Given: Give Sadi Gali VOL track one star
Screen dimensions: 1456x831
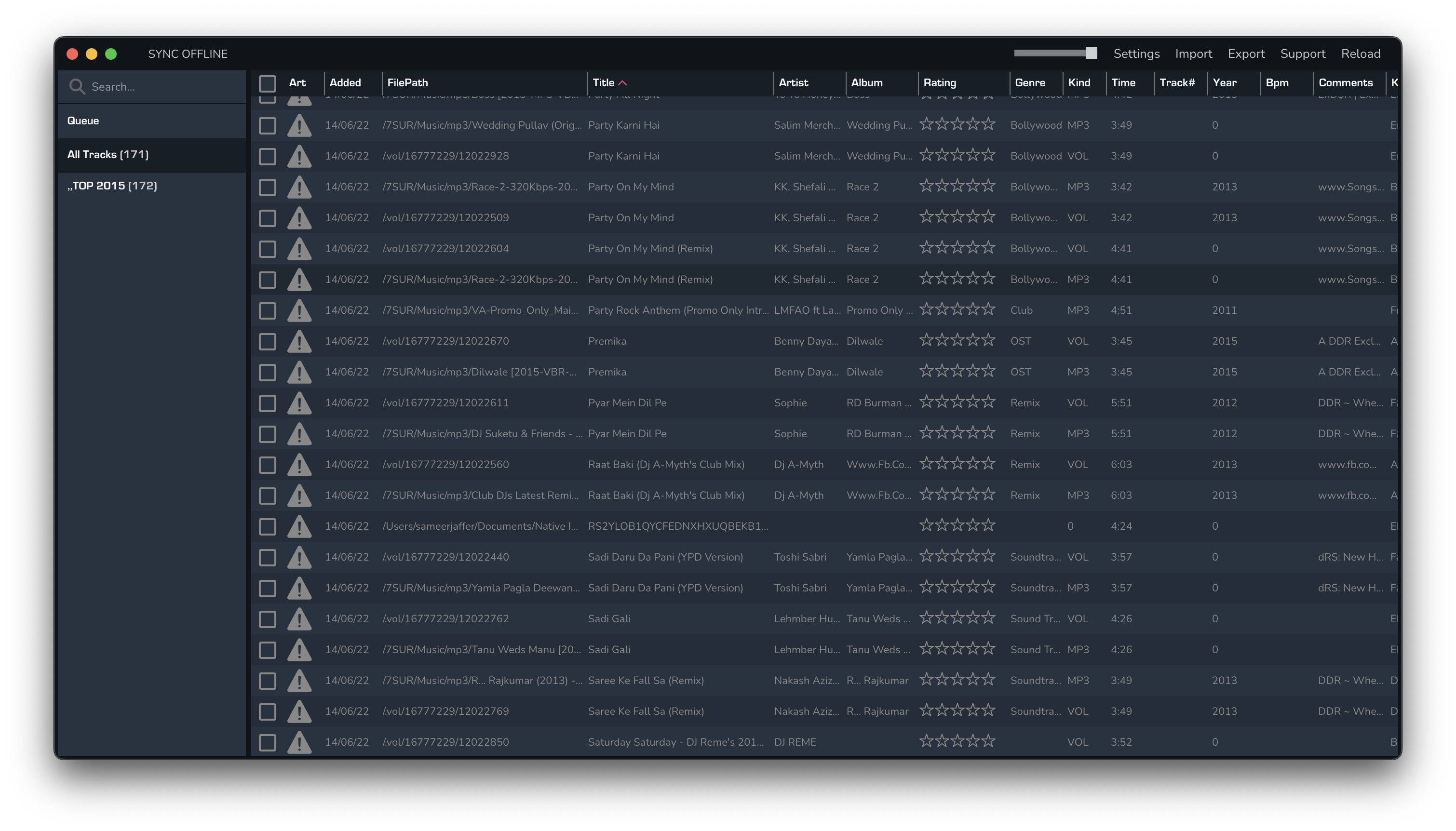Looking at the screenshot, I should pos(926,617).
